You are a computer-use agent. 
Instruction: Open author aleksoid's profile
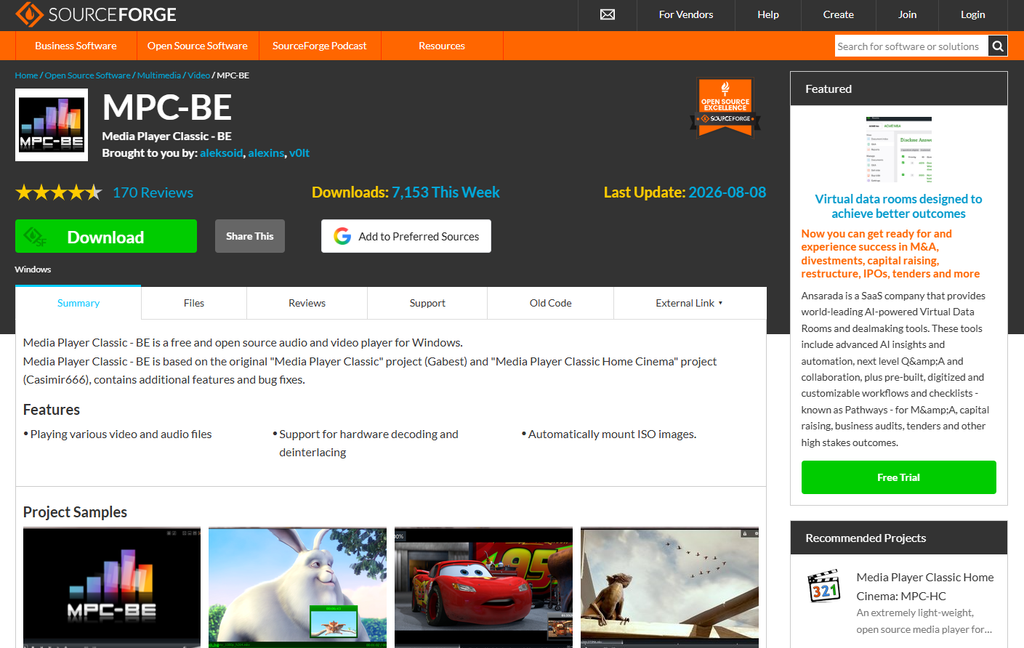pos(221,153)
